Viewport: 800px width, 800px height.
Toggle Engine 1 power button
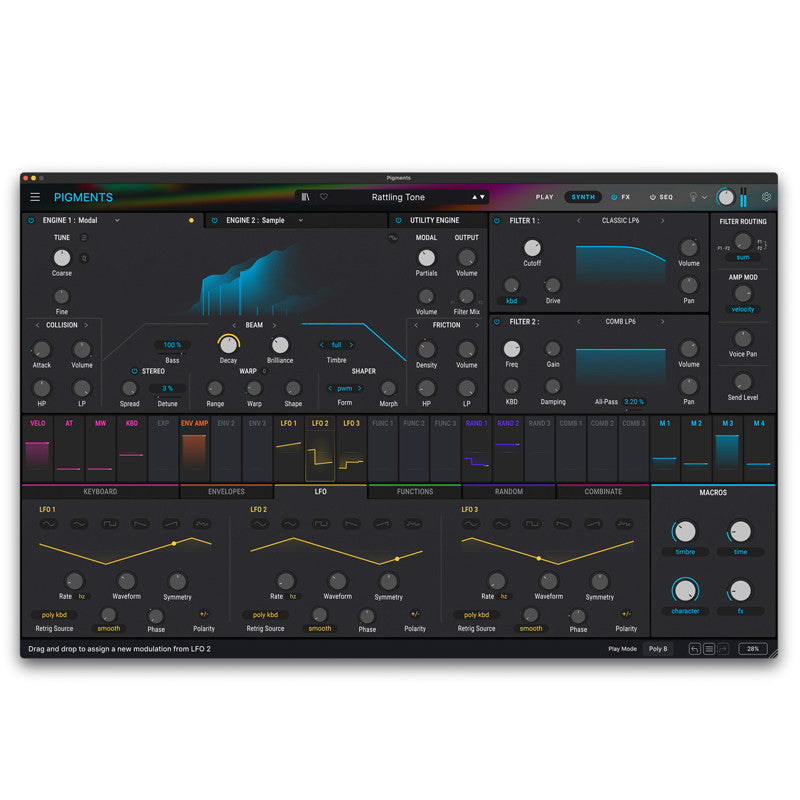click(x=31, y=220)
